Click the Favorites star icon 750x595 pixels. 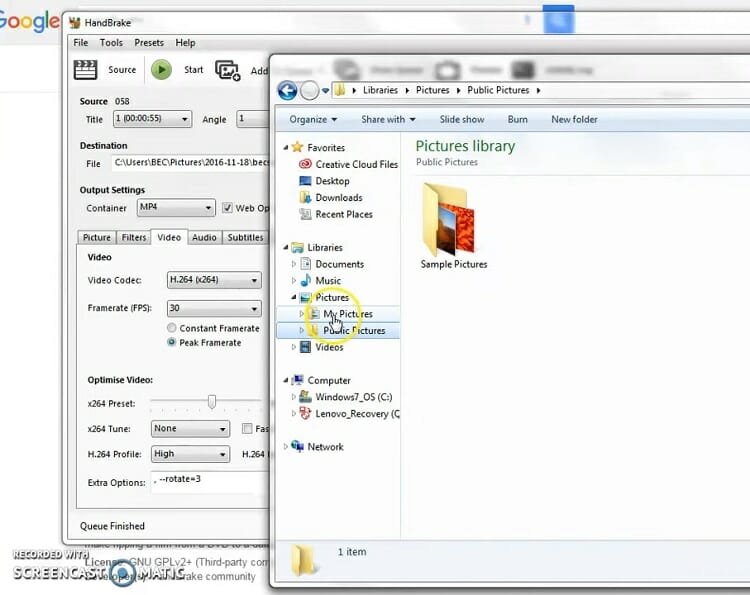[297, 147]
